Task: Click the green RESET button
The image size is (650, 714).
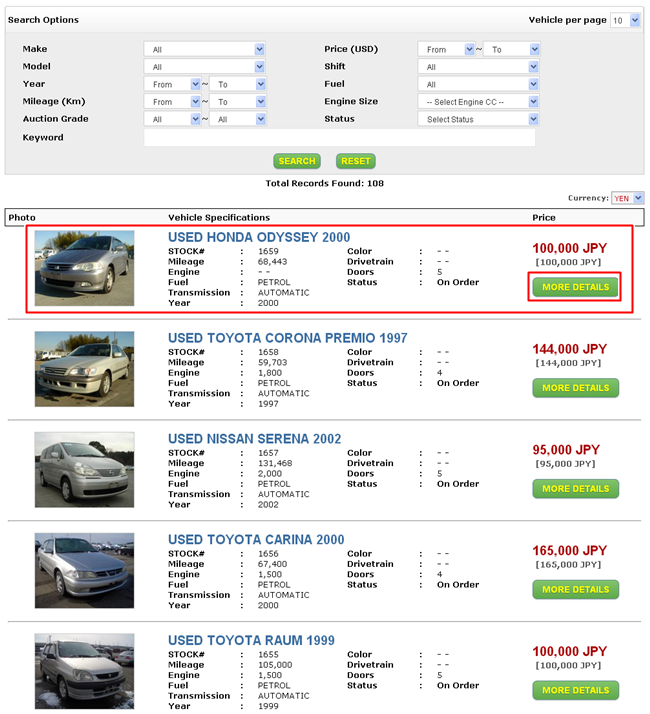Action: (x=356, y=161)
